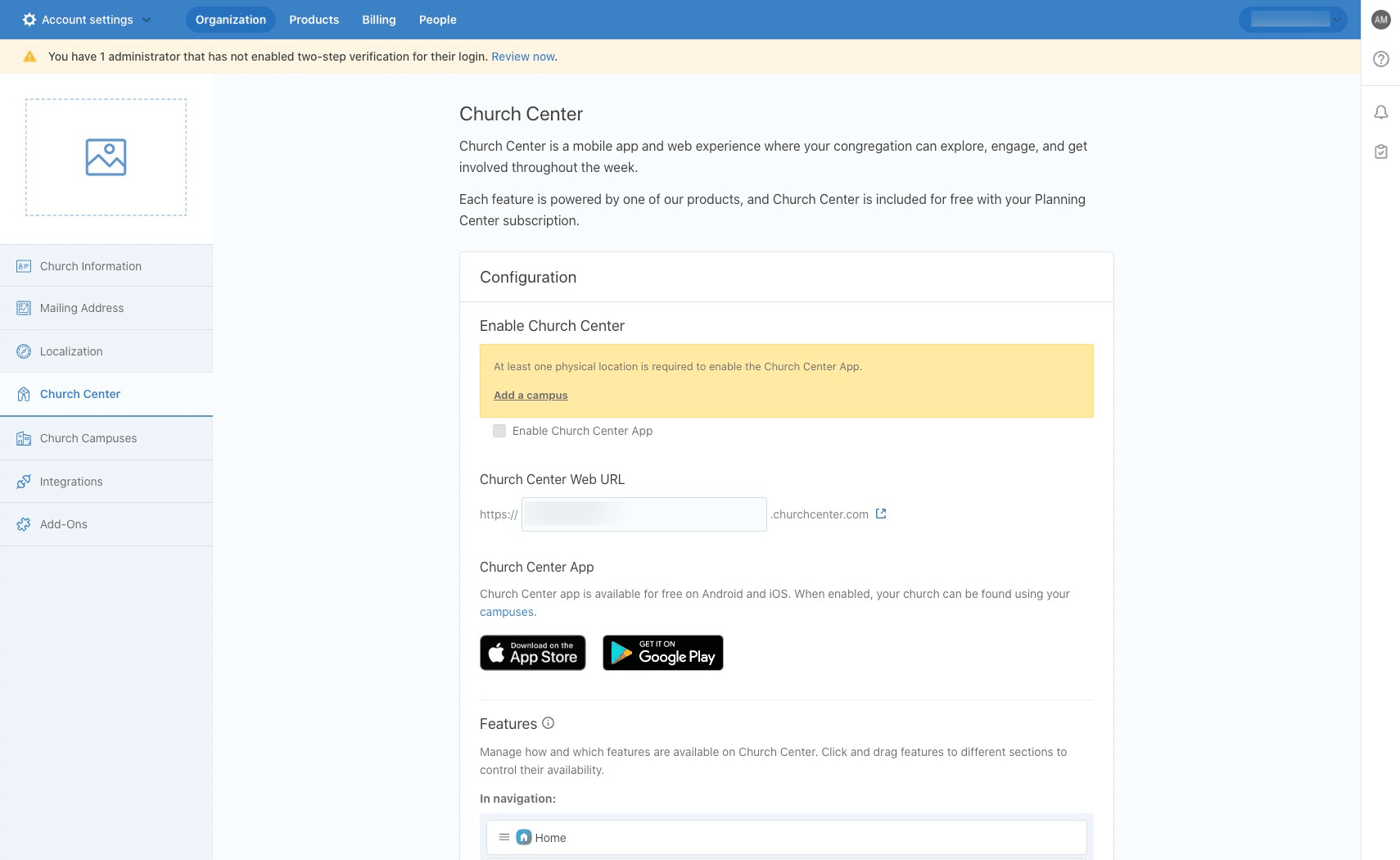Screen dimensions: 1400x860
Task: Open the tasks clipboard icon
Action: tap(1381, 152)
